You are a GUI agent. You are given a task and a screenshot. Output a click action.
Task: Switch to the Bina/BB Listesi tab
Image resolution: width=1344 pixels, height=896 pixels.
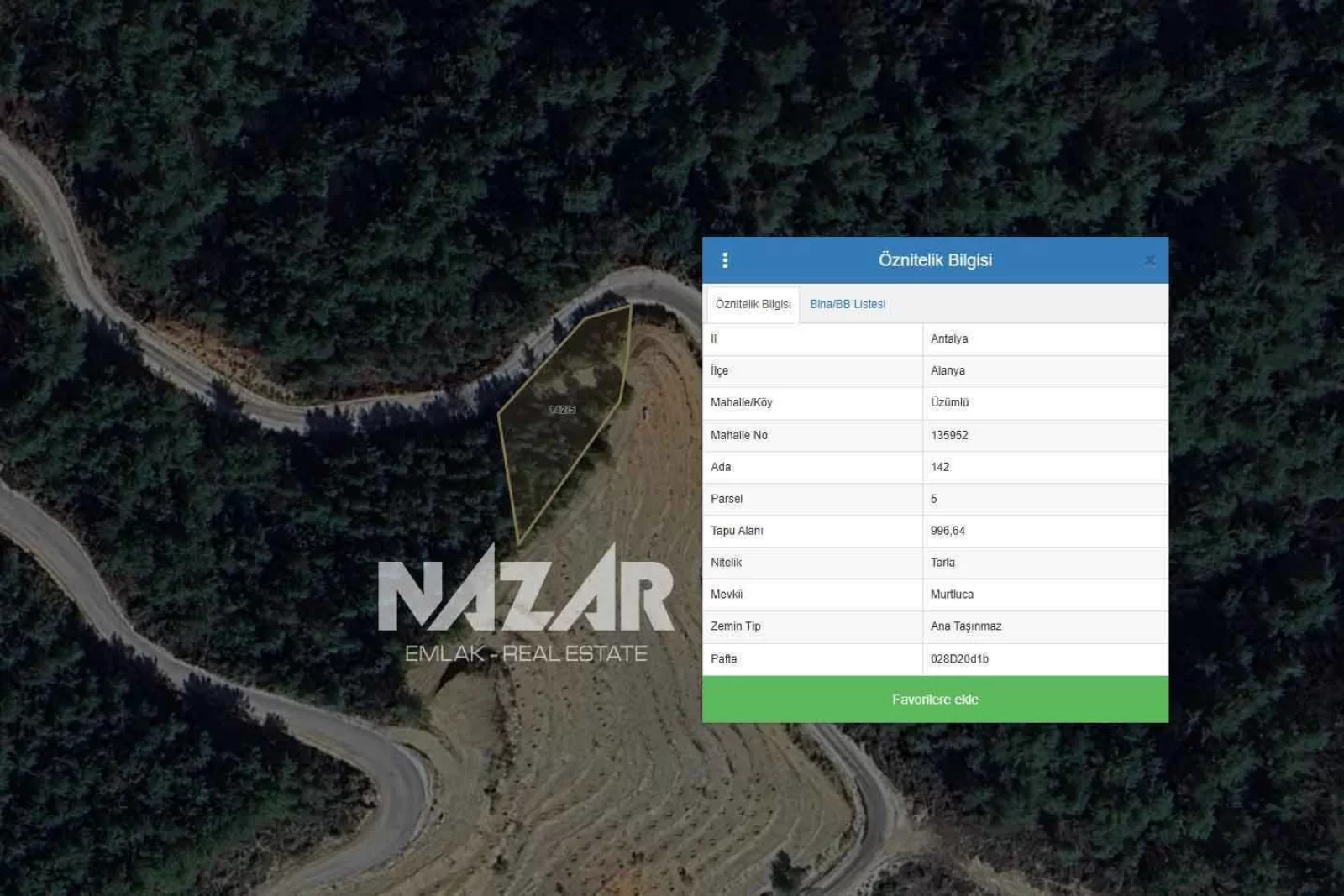tap(847, 304)
